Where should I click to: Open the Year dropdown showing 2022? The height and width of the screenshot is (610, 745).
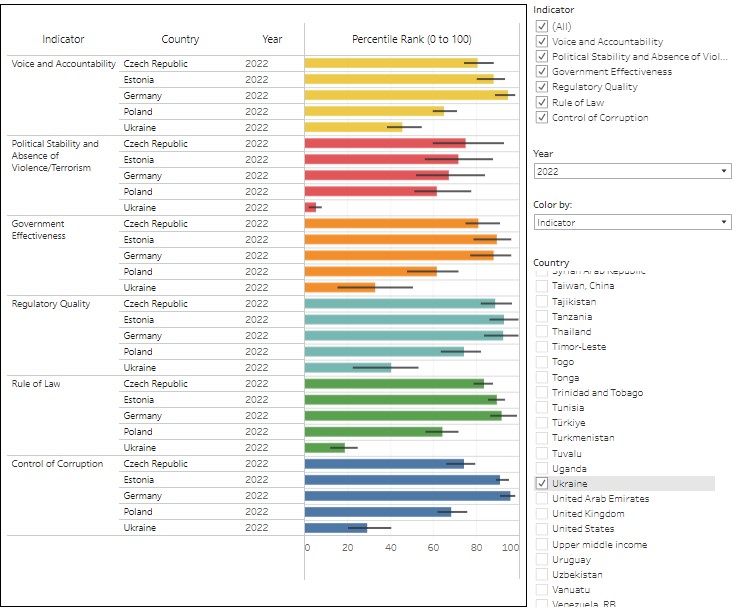[632, 171]
